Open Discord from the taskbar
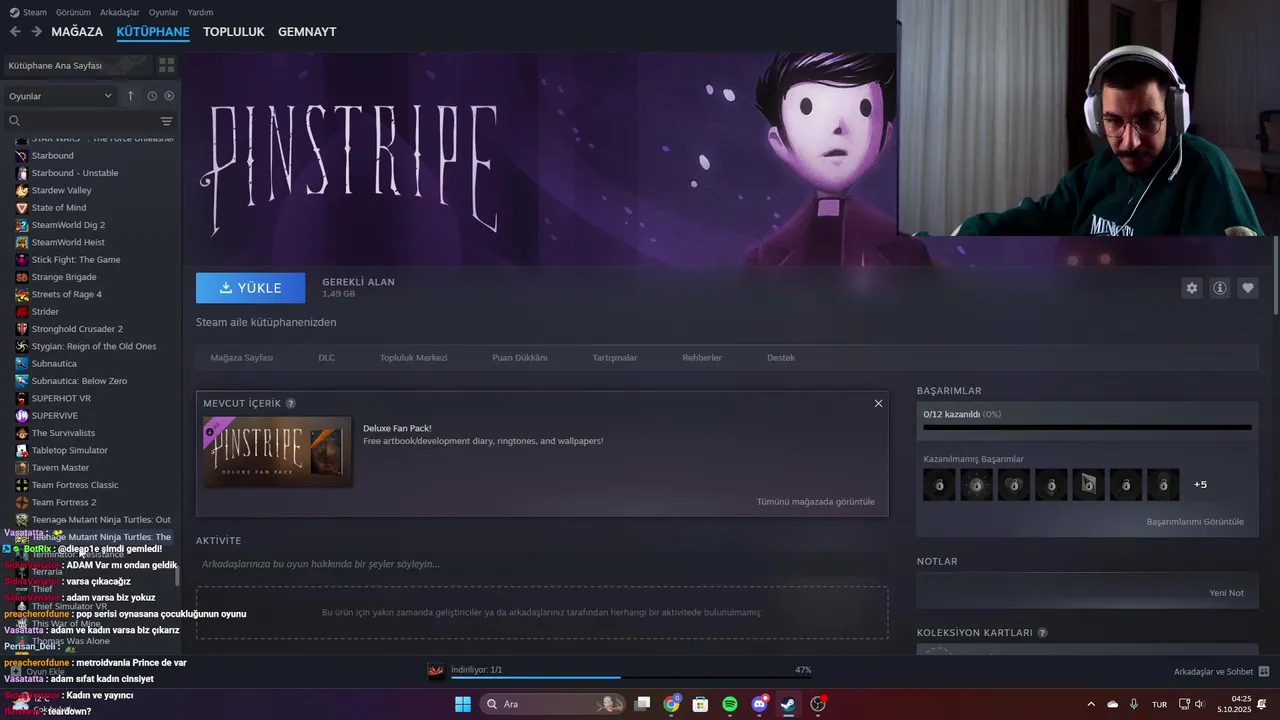The width and height of the screenshot is (1280, 720). tap(759, 704)
